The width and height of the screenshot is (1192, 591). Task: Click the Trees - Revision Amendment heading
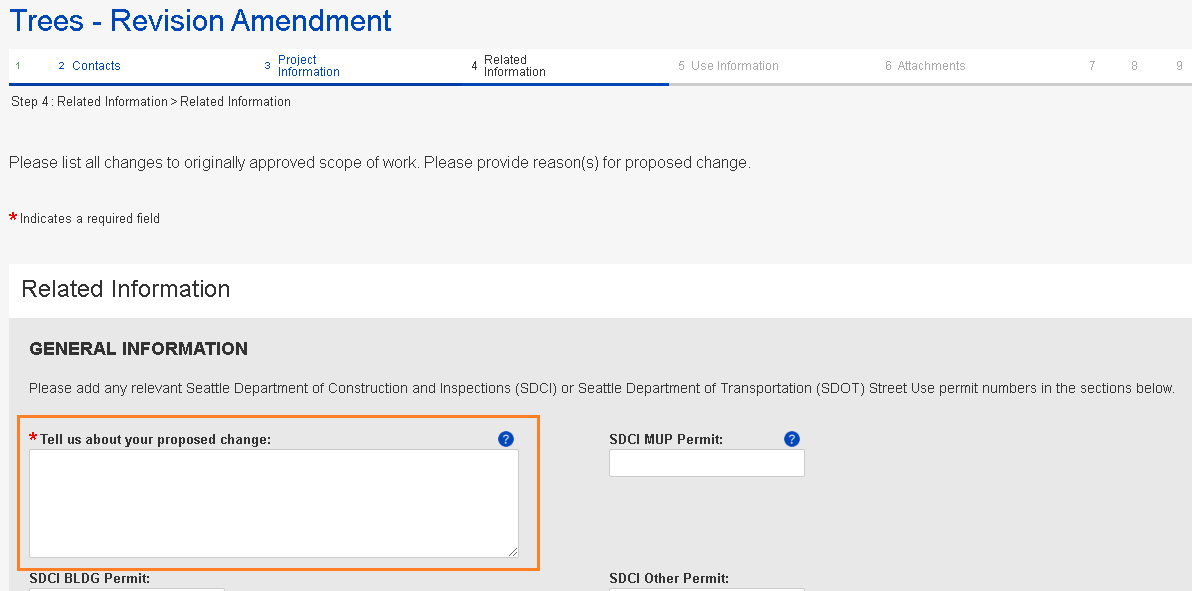point(201,20)
